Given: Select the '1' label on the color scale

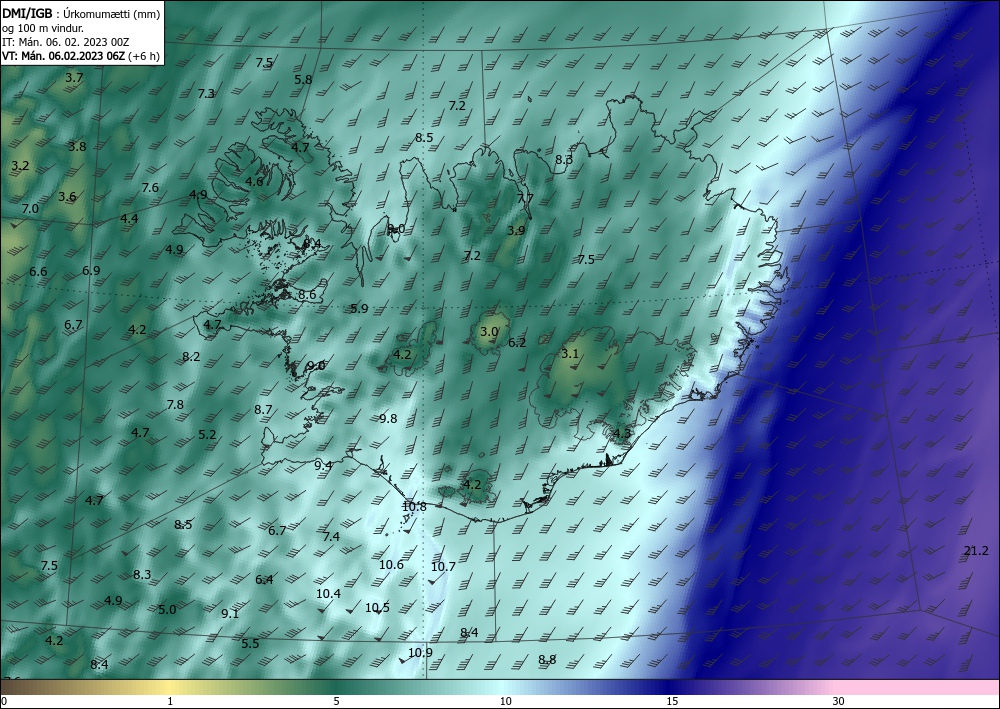Looking at the screenshot, I should 170,702.
